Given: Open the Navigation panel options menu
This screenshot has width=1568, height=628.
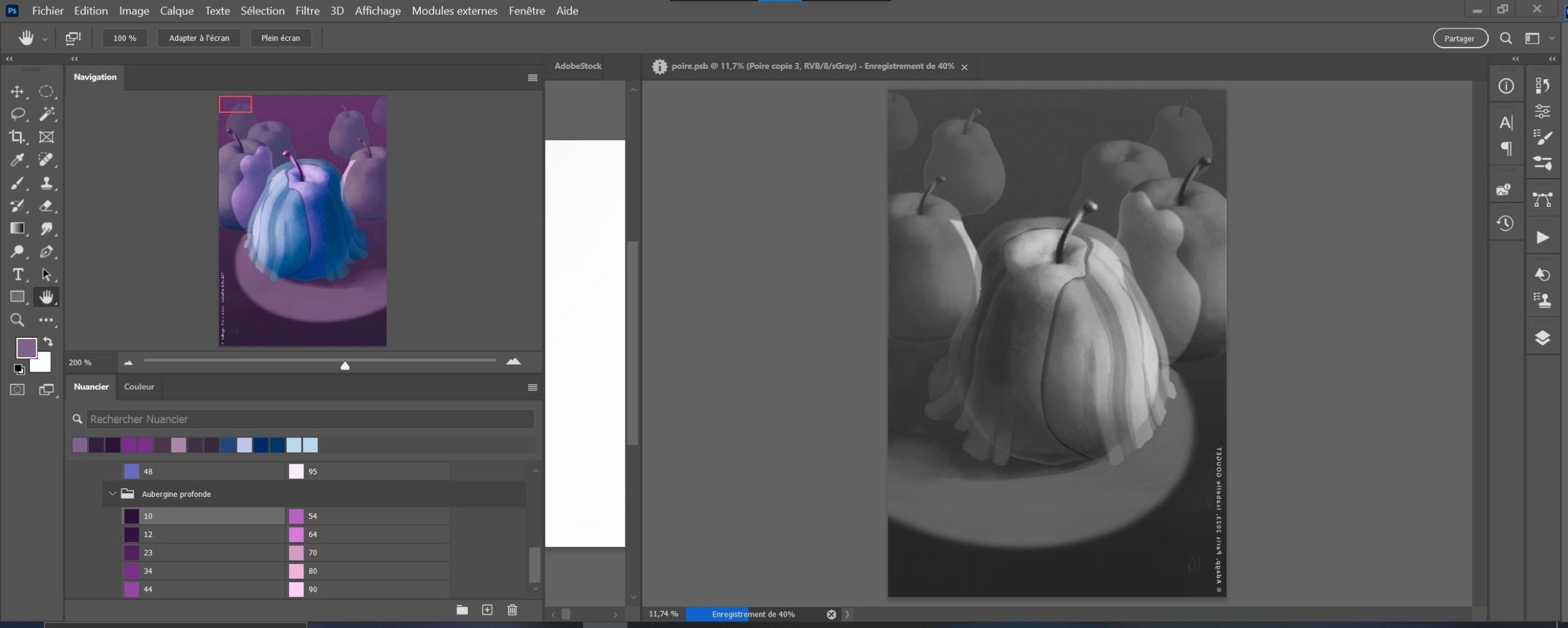Looking at the screenshot, I should [532, 78].
